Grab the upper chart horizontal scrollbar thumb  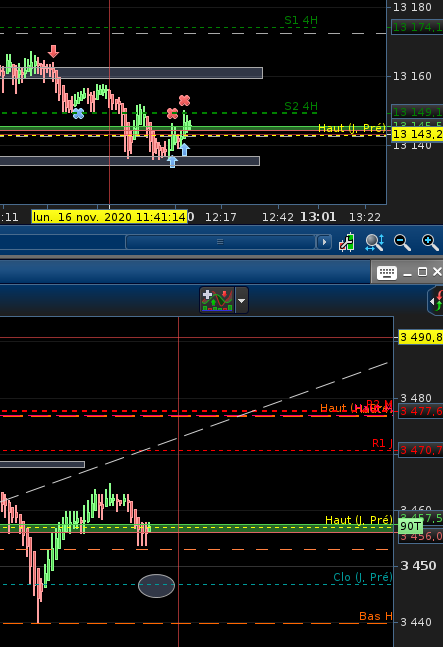(x=220, y=242)
